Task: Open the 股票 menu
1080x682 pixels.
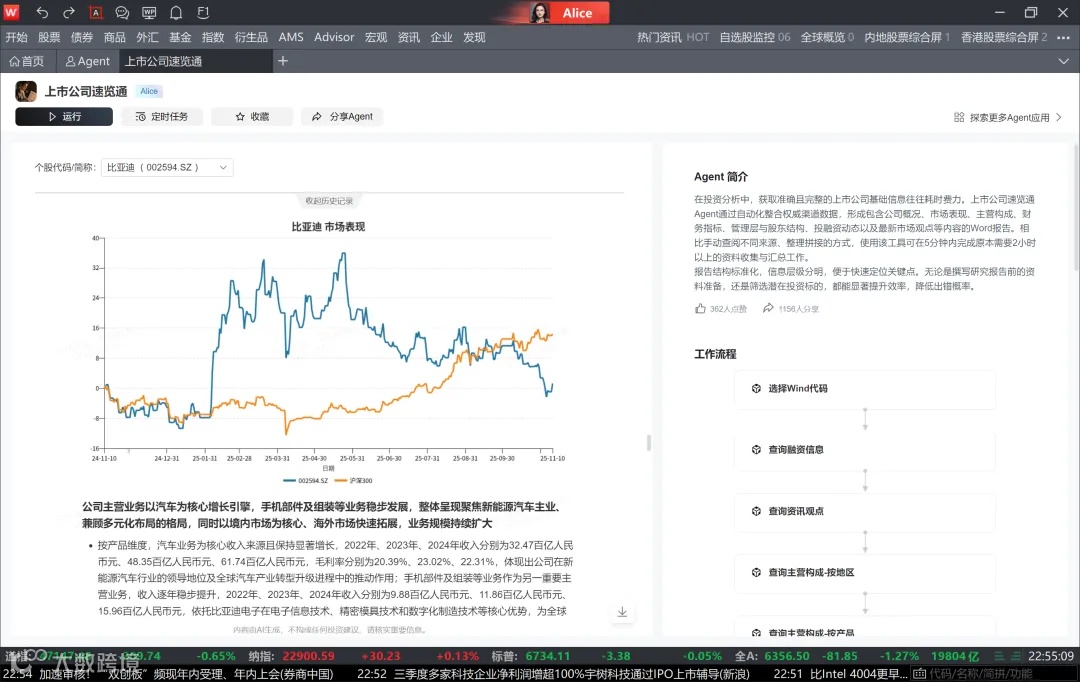Action: click(49, 37)
